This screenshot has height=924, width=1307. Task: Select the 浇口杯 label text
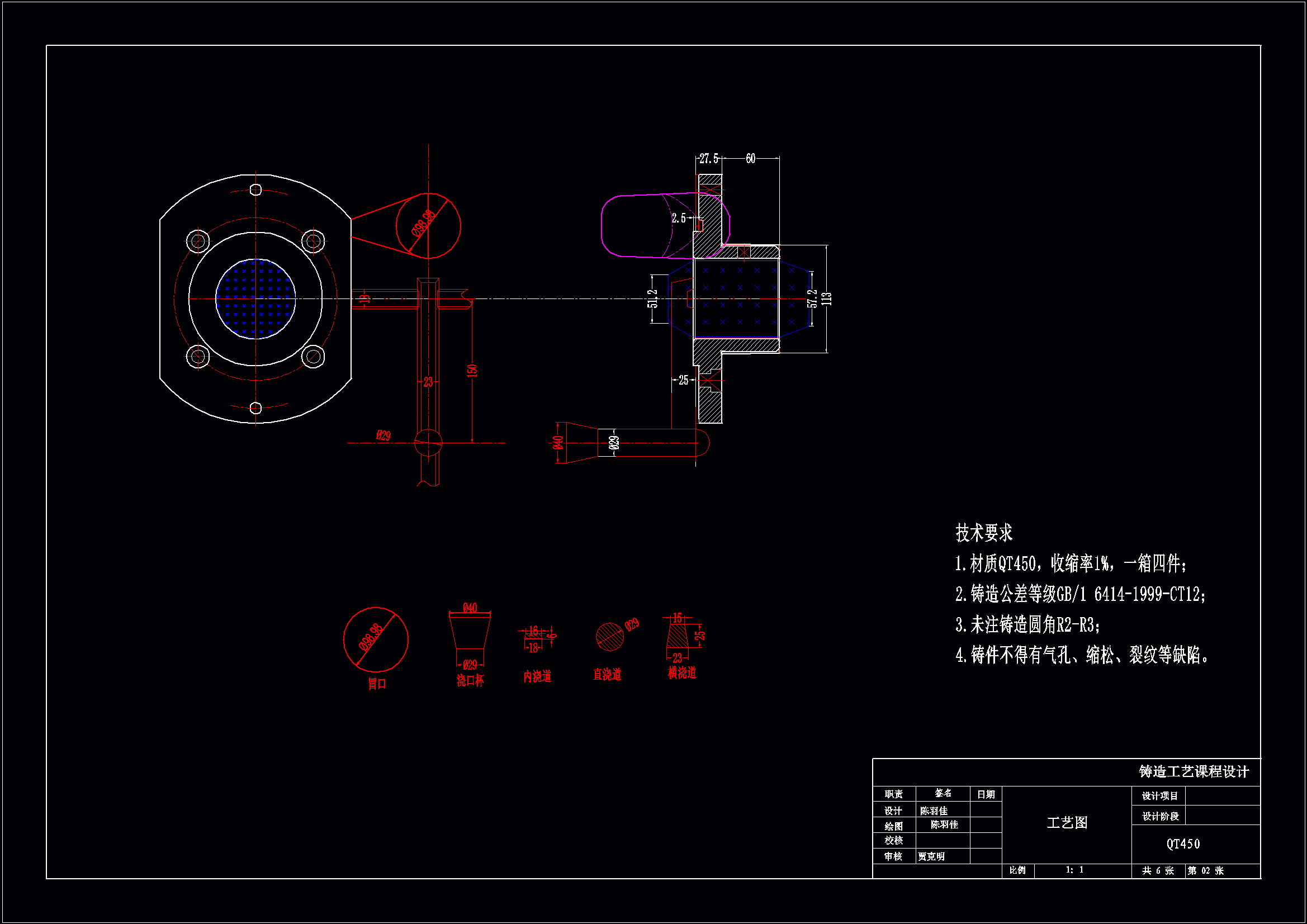click(x=470, y=680)
